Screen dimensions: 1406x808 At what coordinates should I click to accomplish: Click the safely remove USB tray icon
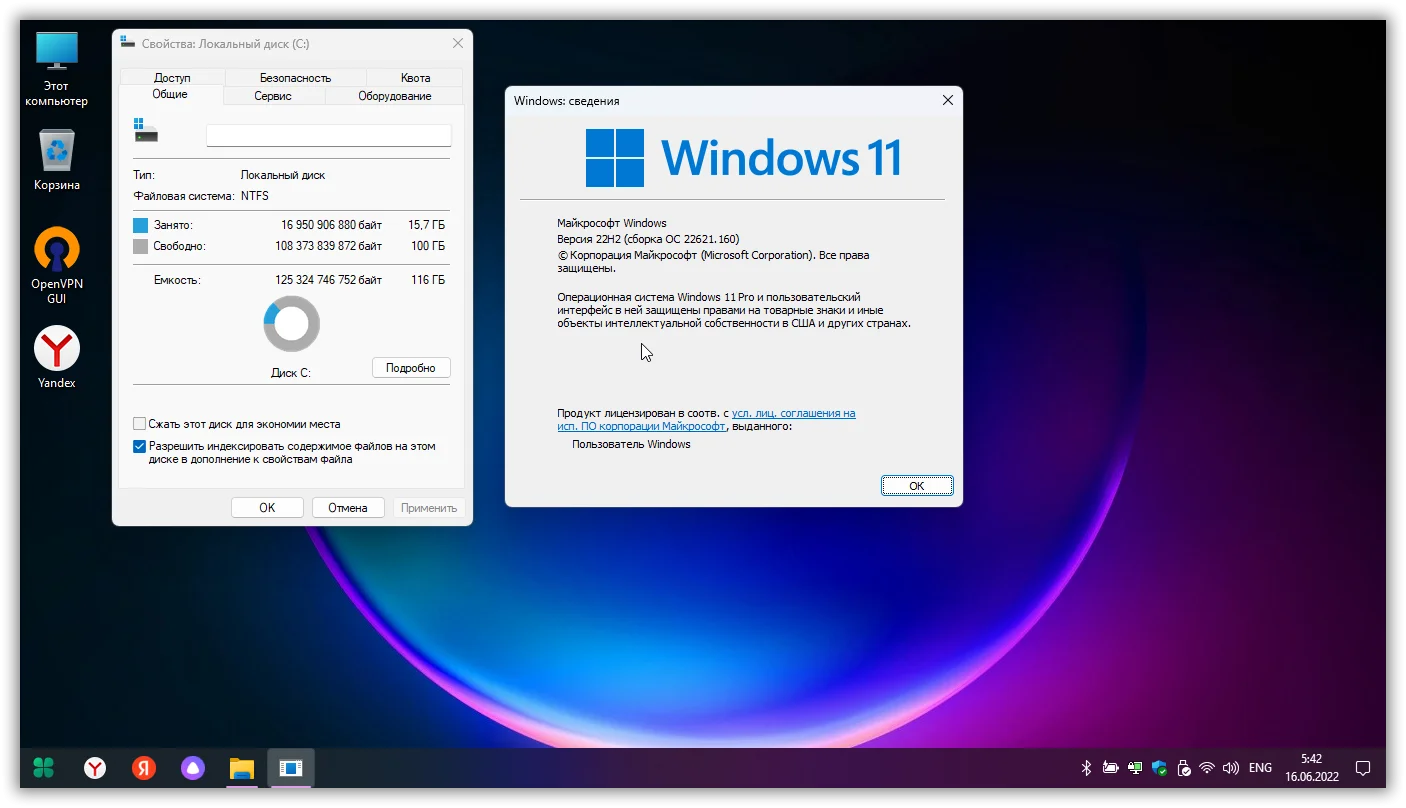pyautogui.click(x=1184, y=768)
